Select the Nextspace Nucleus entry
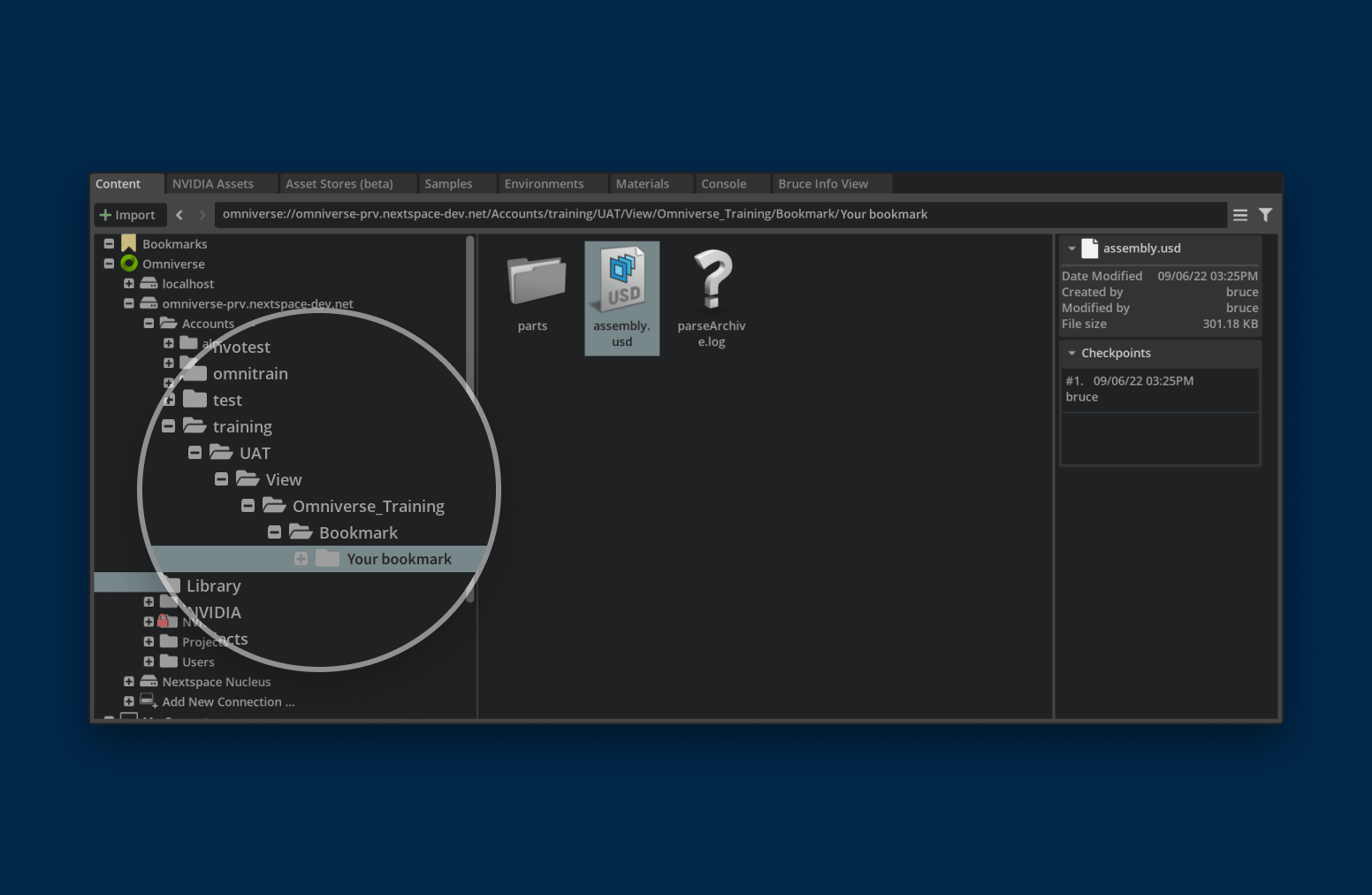 point(217,682)
